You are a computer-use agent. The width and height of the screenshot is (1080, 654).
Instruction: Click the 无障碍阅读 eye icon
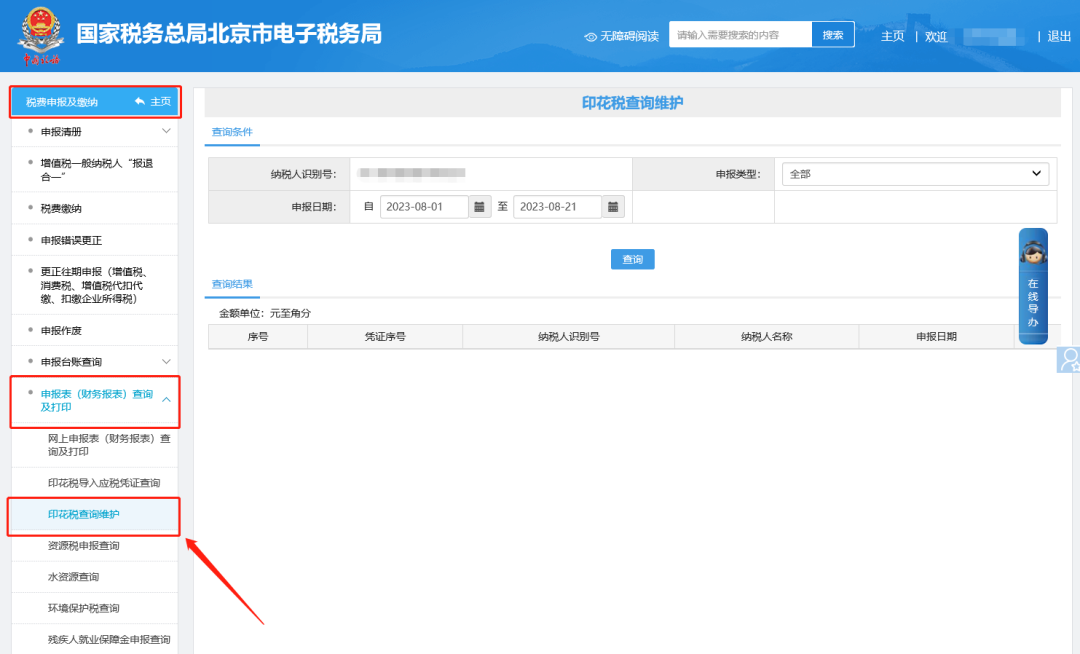pos(591,36)
